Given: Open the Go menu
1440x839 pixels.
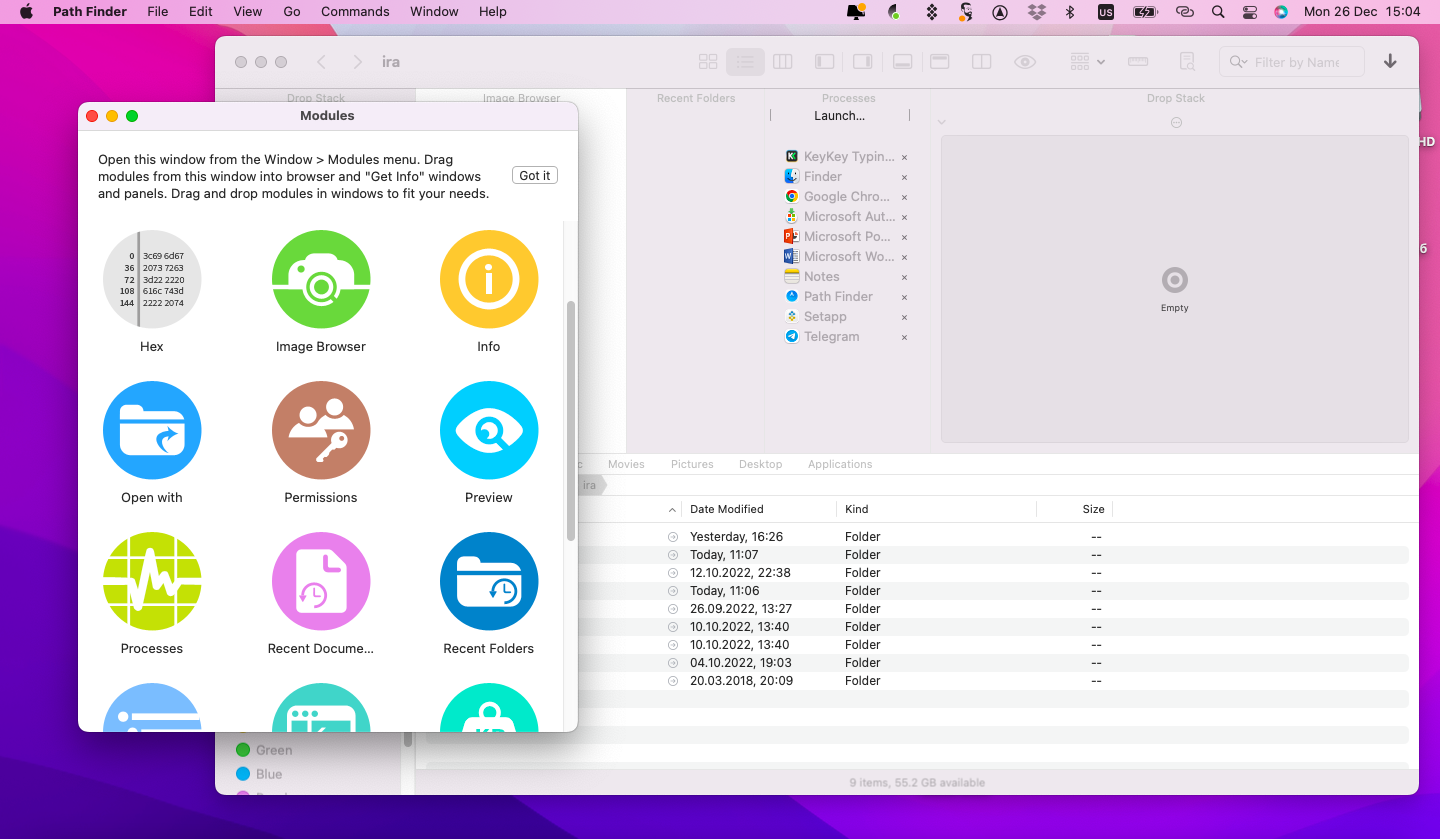Looking at the screenshot, I should click(x=292, y=12).
